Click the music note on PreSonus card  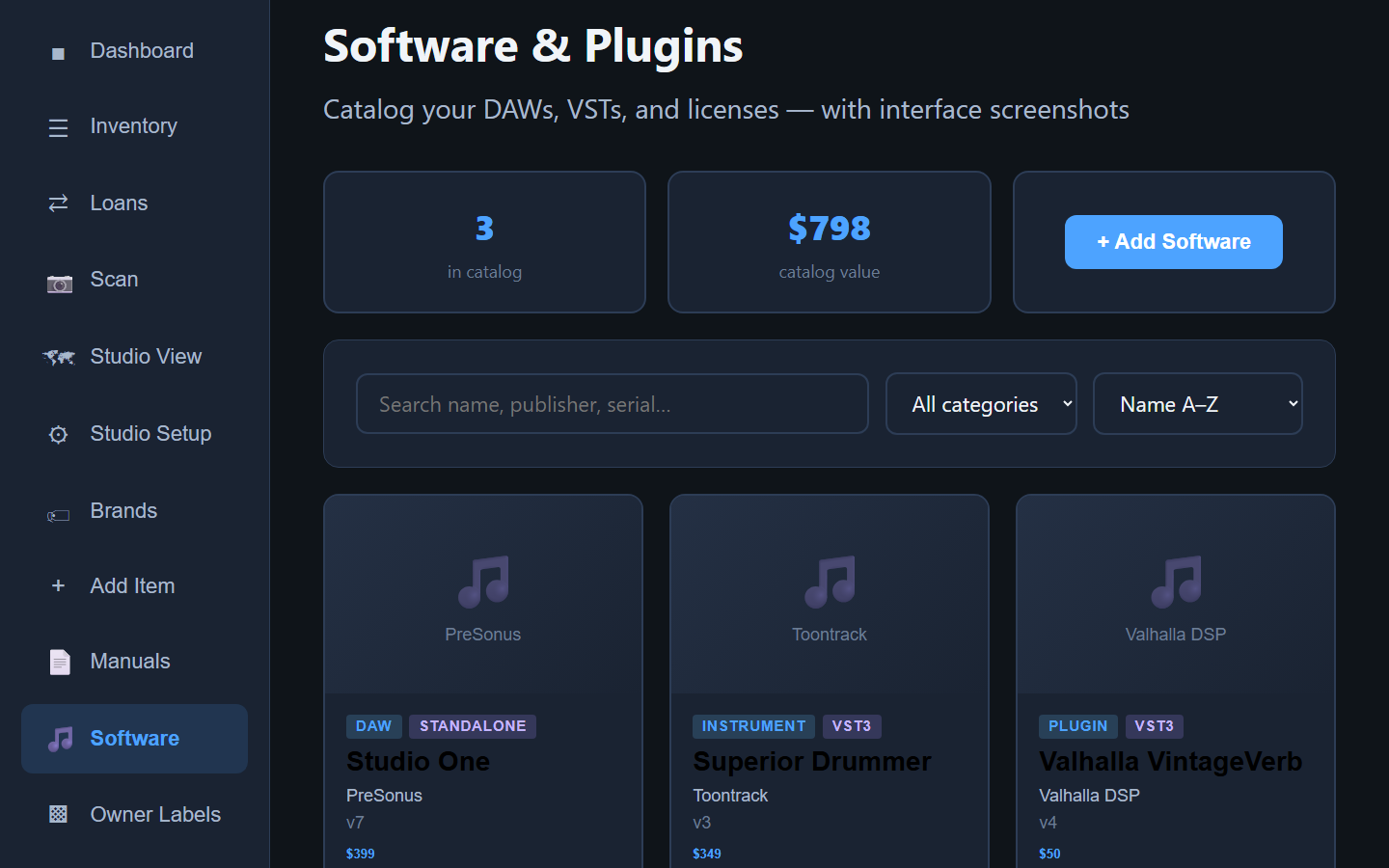pos(482,581)
